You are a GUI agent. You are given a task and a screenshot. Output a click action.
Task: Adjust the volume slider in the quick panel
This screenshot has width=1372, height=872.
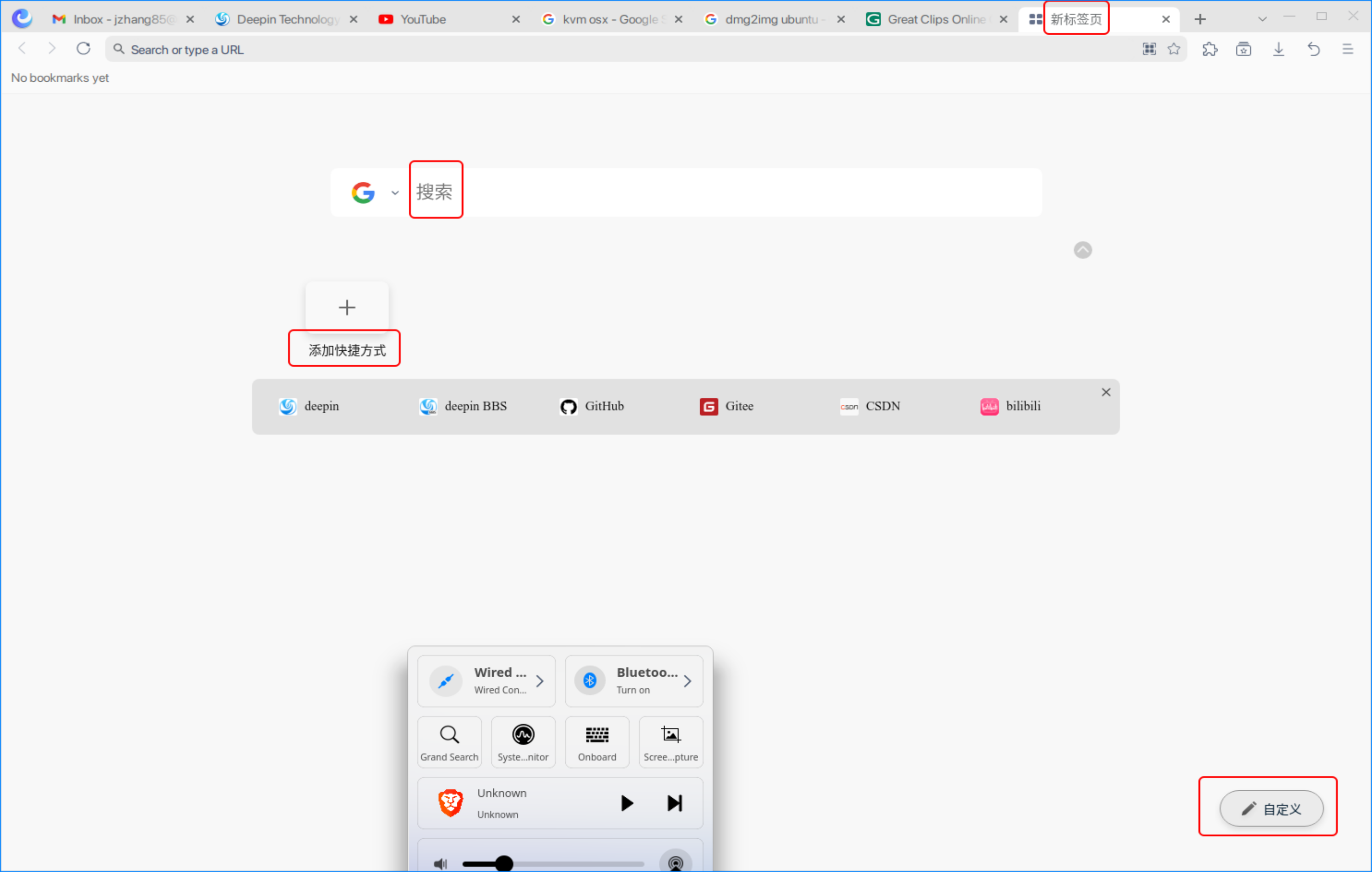coord(553,864)
